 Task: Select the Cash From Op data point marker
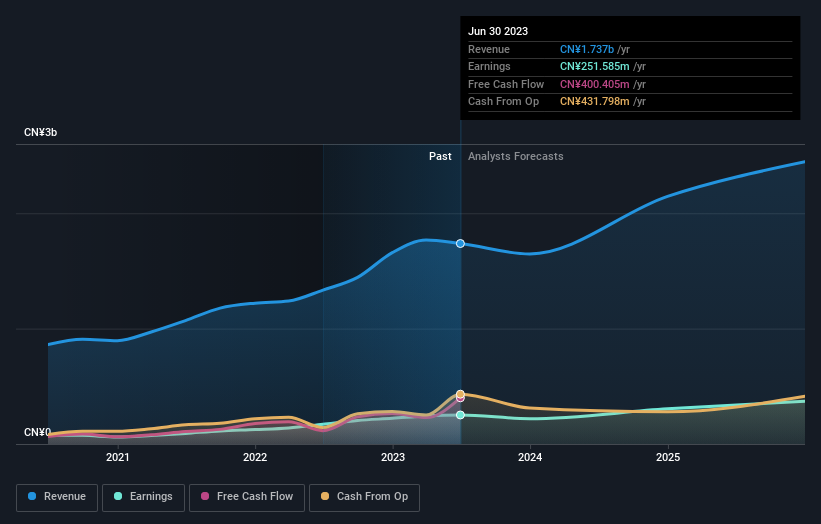pos(460,394)
